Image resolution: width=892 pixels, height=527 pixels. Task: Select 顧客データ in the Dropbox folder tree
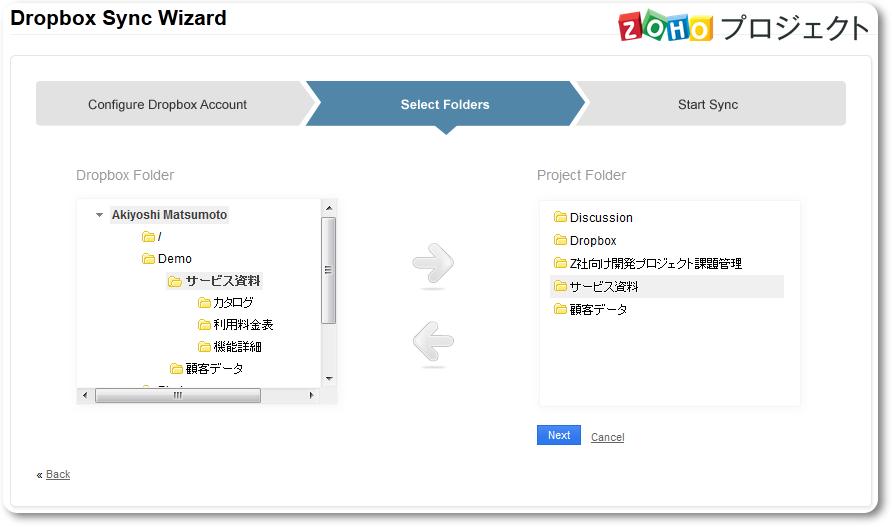(214, 369)
